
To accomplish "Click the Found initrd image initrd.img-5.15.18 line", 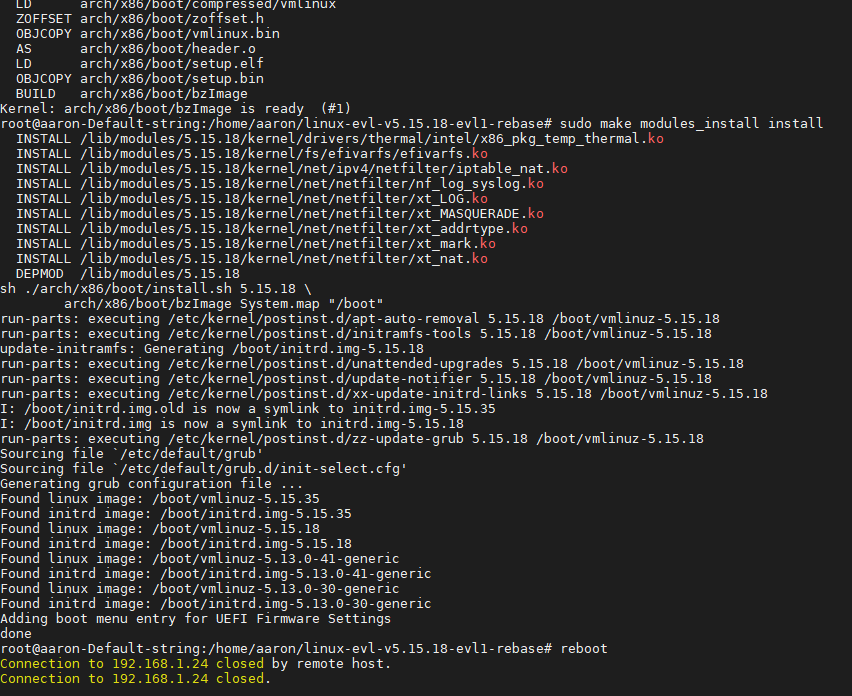I will [176, 543].
